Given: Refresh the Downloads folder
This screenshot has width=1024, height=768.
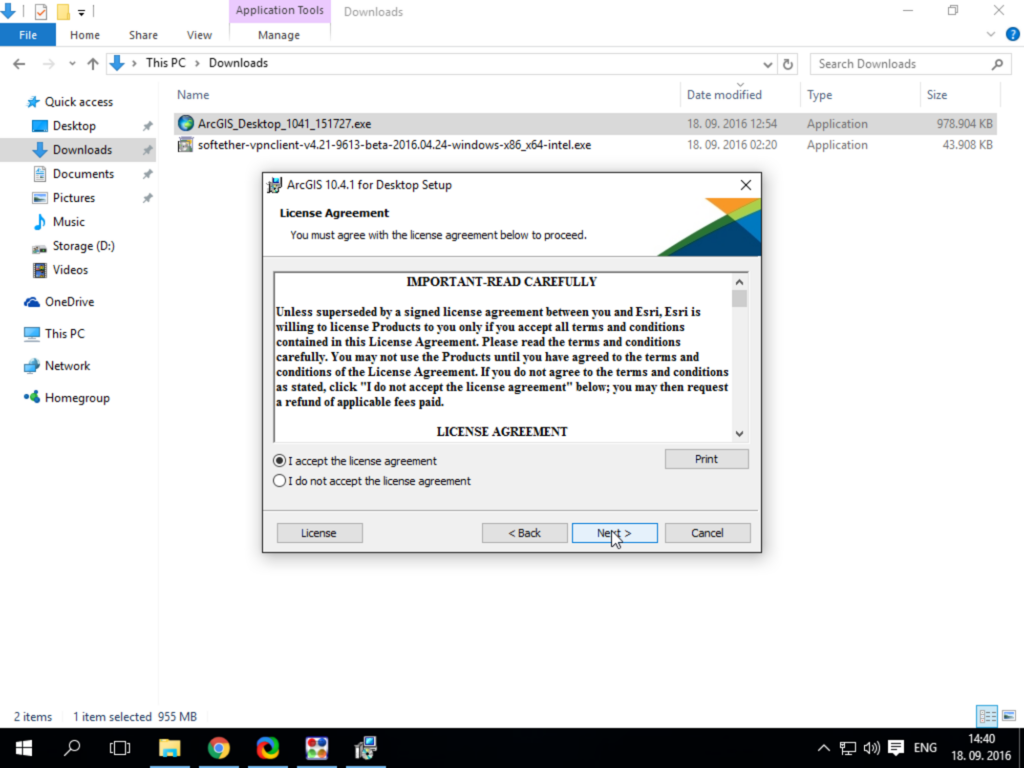Looking at the screenshot, I should 788,64.
